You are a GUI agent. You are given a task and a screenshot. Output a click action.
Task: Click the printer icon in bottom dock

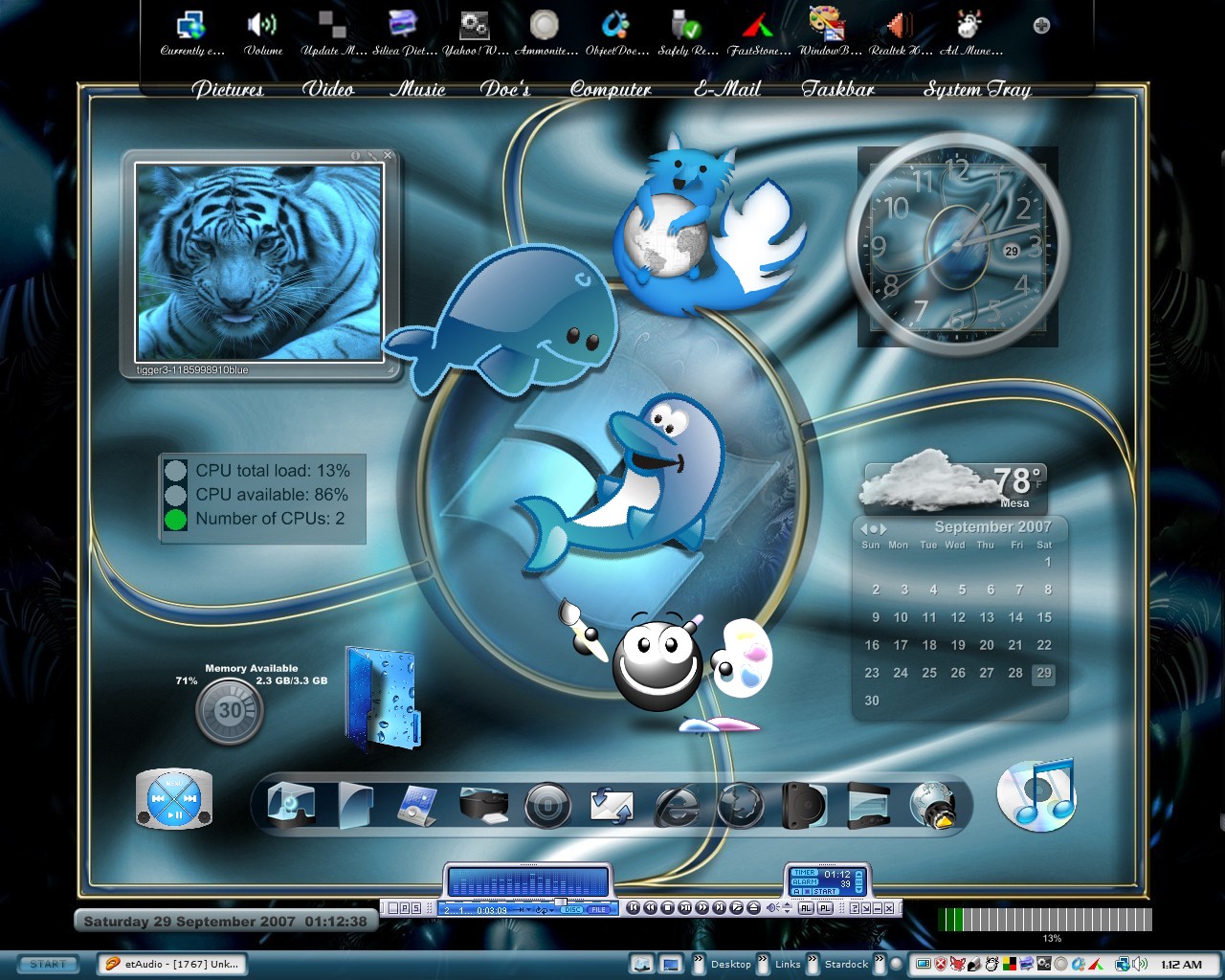483,805
